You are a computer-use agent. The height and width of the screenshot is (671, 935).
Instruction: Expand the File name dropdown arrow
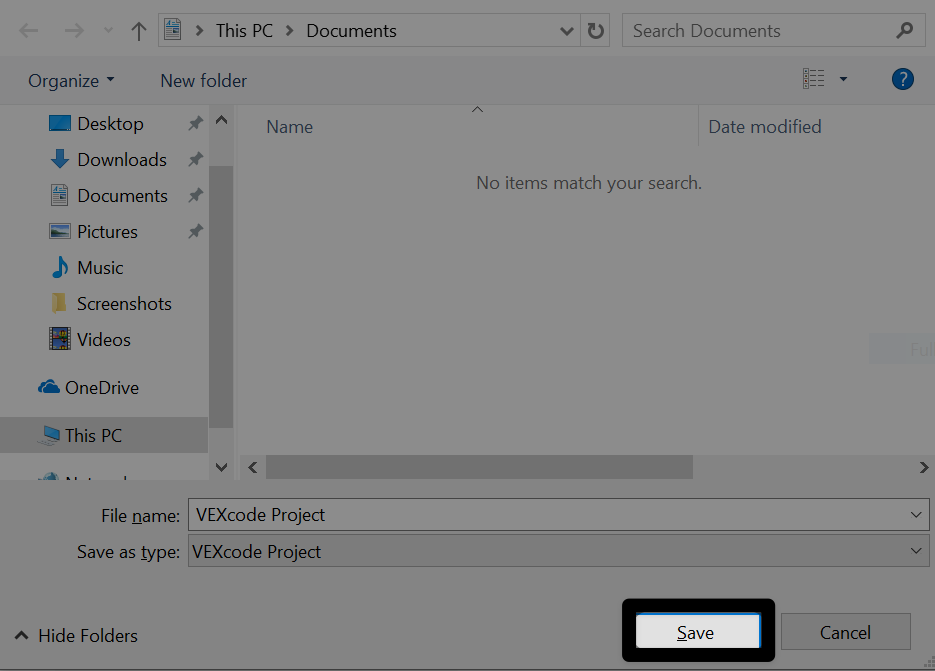click(917, 515)
